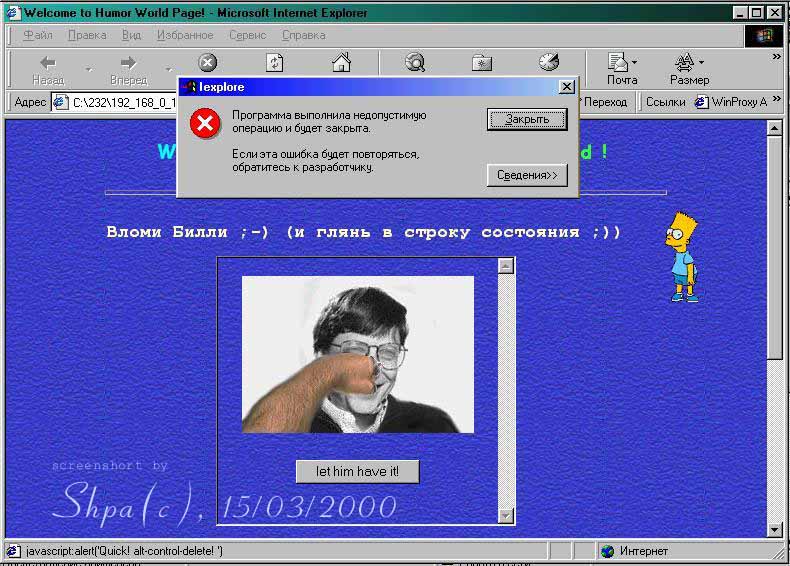The width and height of the screenshot is (790, 566).
Task: Open the Файл menu
Action: (x=38, y=35)
